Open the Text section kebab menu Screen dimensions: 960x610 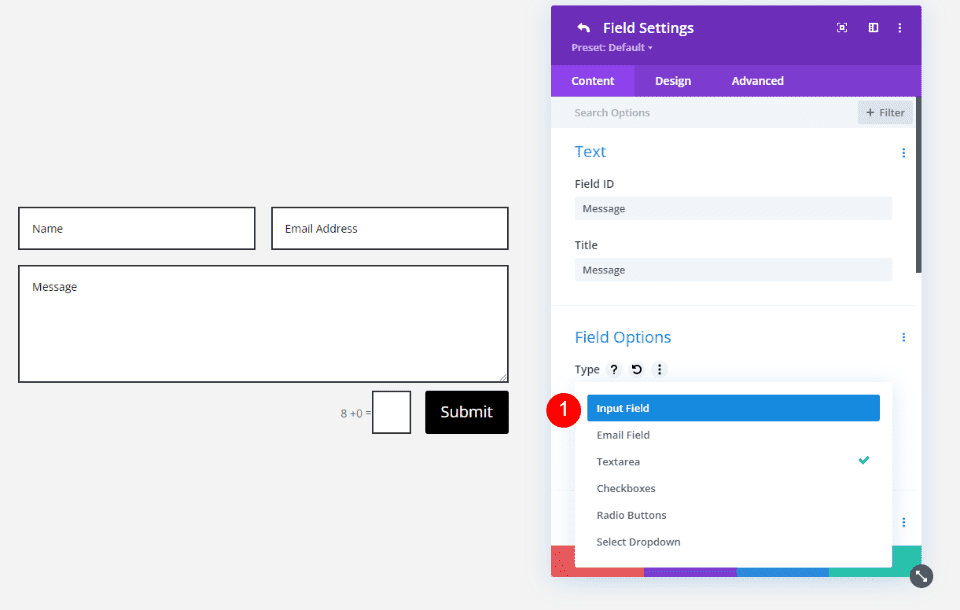click(904, 152)
